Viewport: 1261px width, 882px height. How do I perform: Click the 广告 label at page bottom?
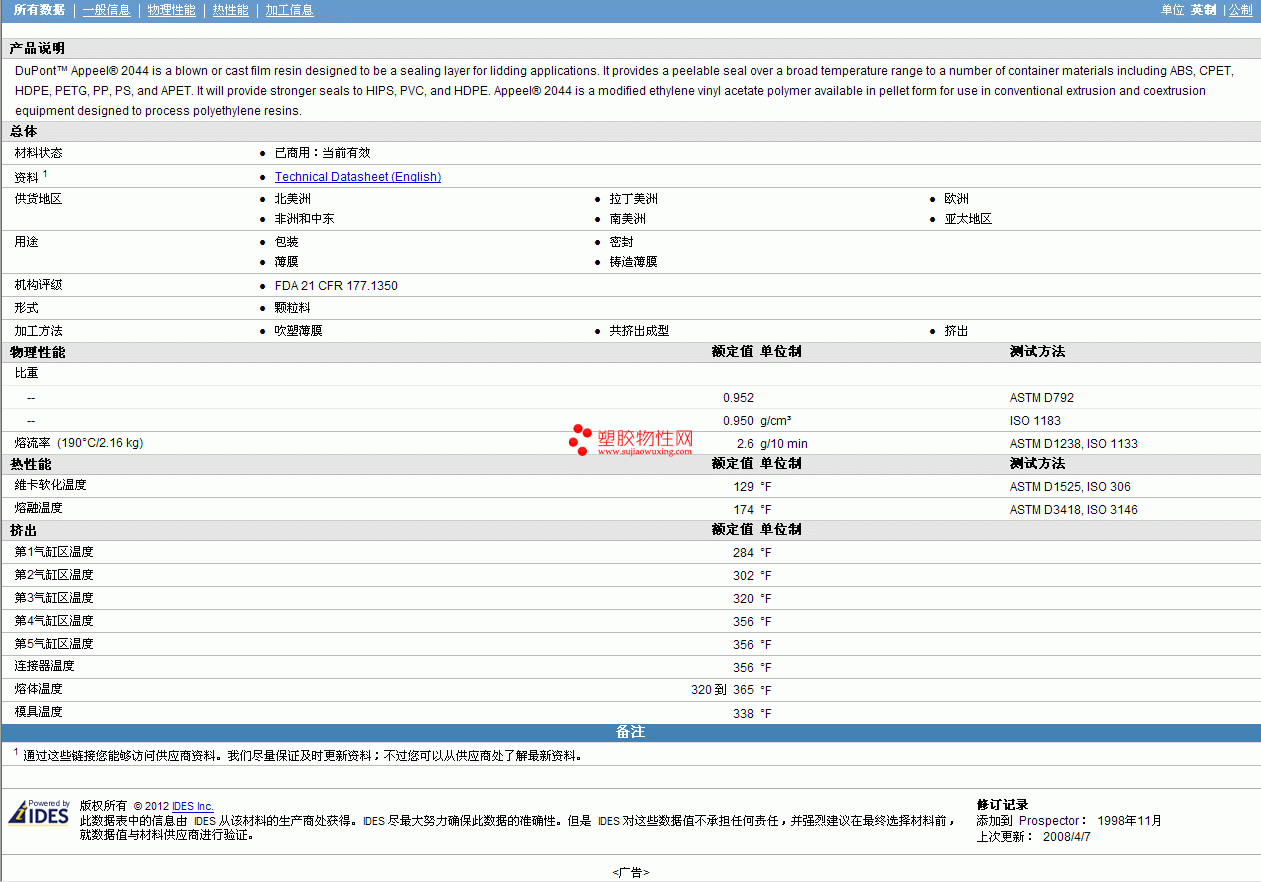tap(630, 872)
